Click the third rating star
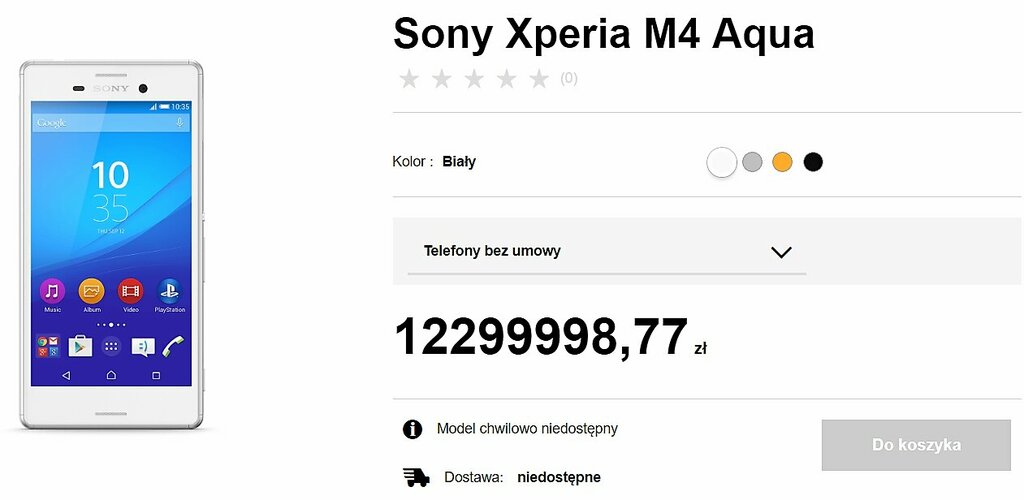 pos(474,79)
